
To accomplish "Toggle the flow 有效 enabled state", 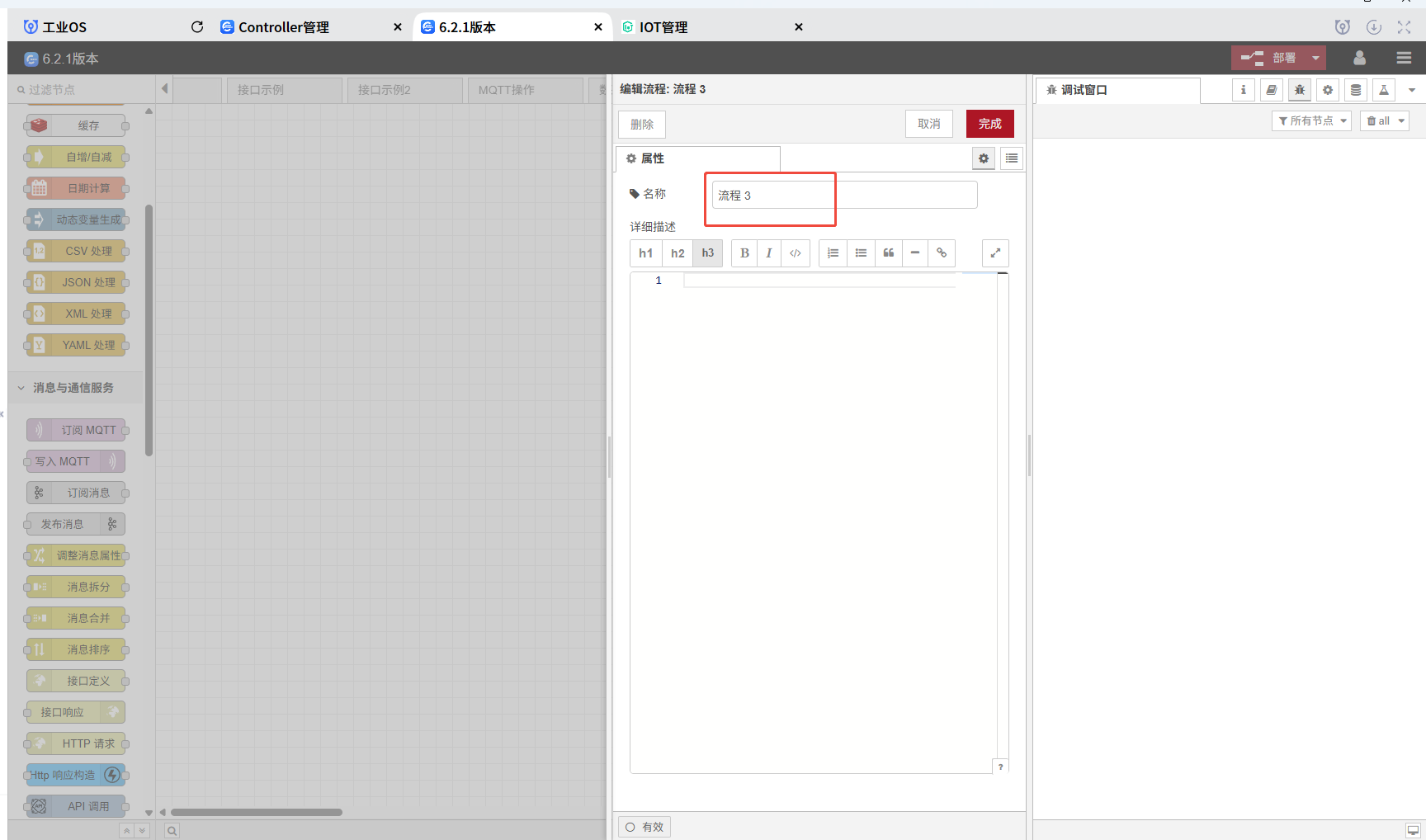I will pos(645,827).
